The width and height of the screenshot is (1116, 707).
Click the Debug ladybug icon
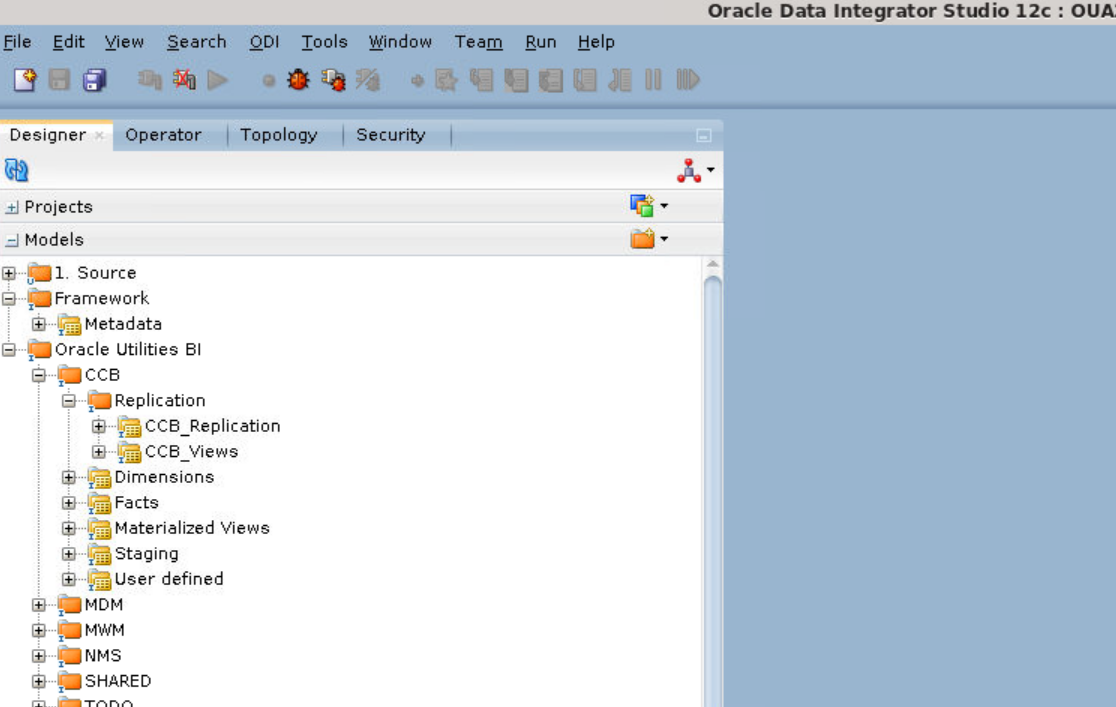pos(298,80)
